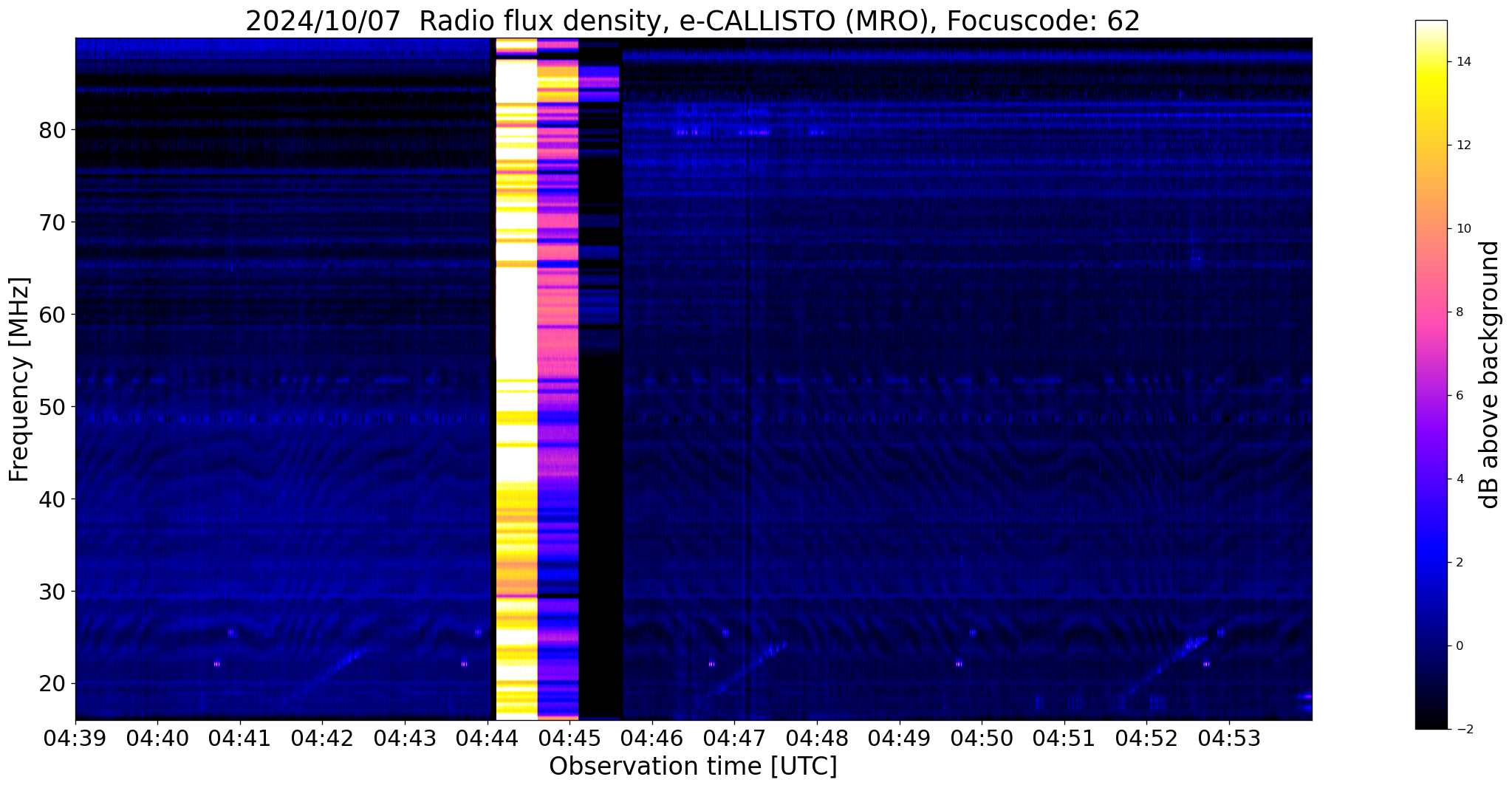Click the 20 MHz frequency tick label
1512x788 pixels.
tap(52, 684)
